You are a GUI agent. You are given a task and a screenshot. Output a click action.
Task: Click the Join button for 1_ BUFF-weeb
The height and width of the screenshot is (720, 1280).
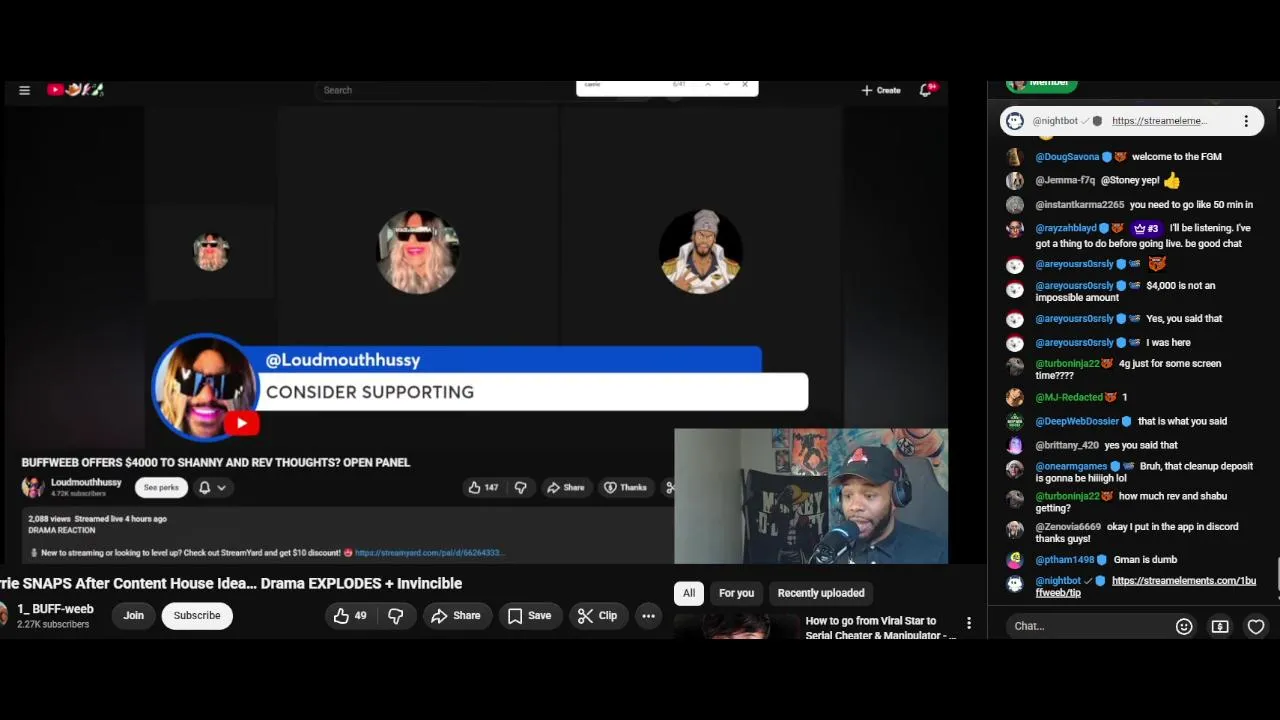(133, 616)
